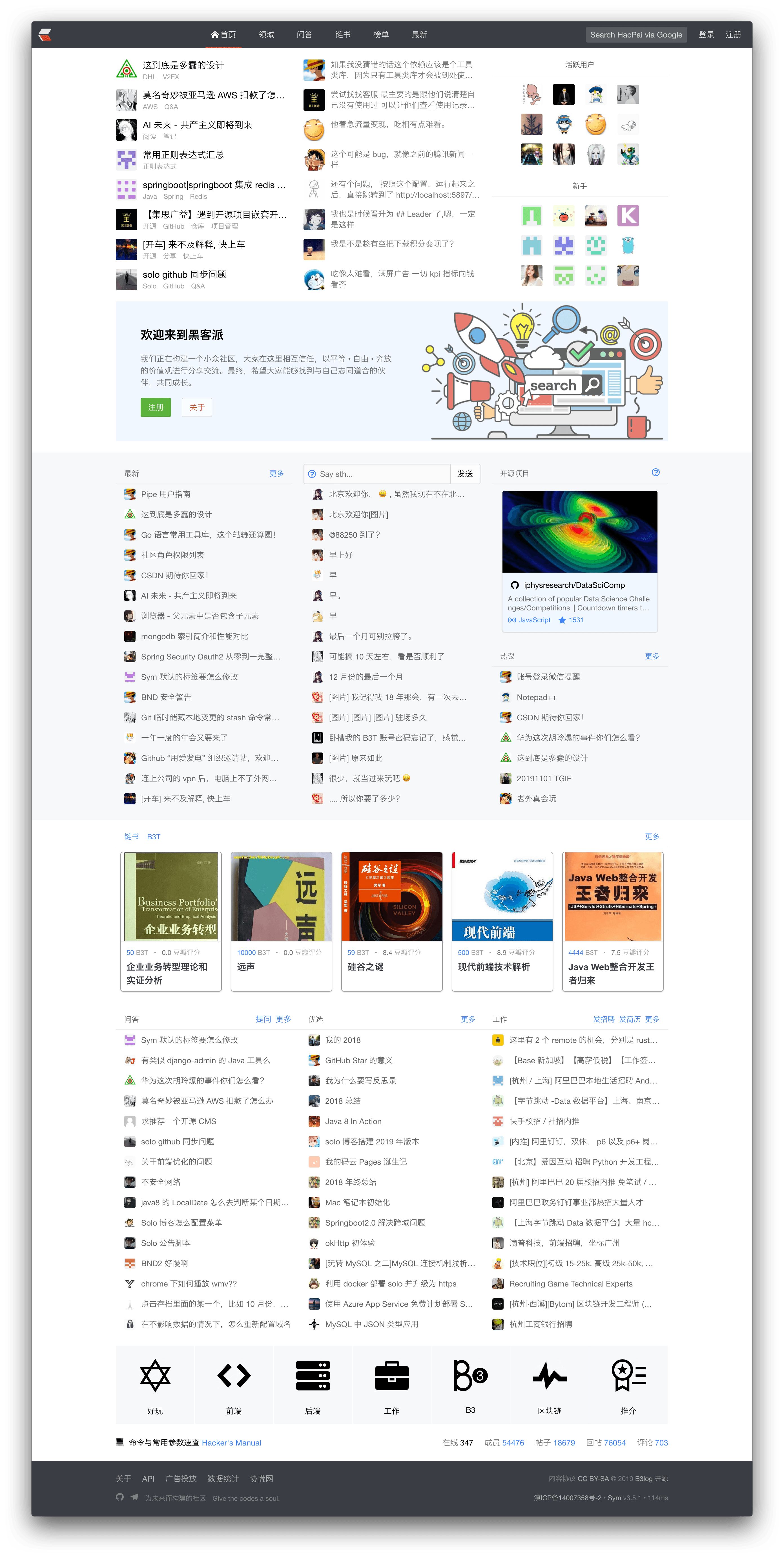Click the help icon in Say sth box
This screenshot has width=784, height=1558.
(x=312, y=474)
